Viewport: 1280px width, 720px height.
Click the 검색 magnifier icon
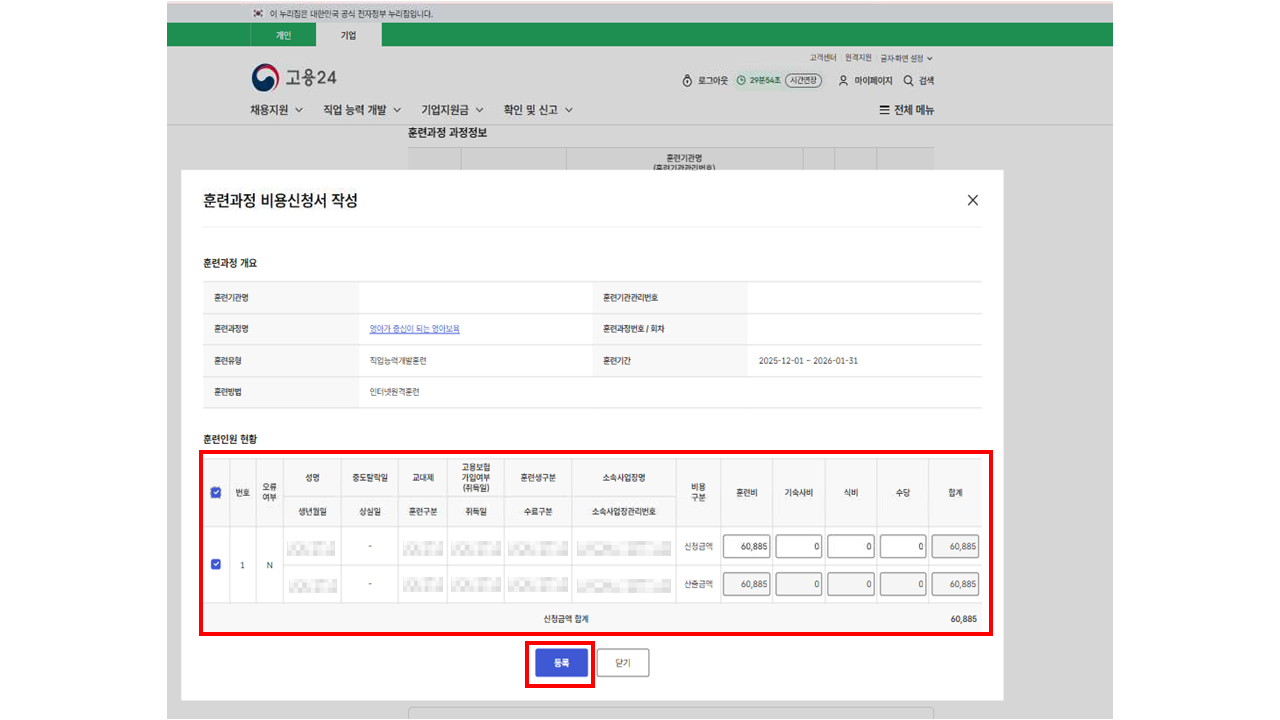click(908, 81)
